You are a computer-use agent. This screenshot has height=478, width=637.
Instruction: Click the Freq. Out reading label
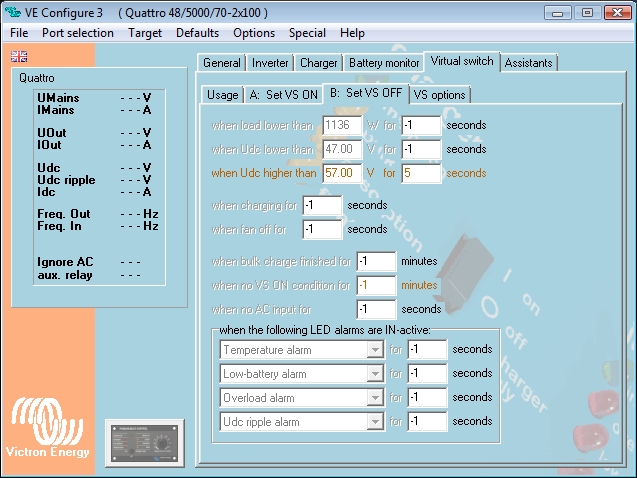point(64,214)
